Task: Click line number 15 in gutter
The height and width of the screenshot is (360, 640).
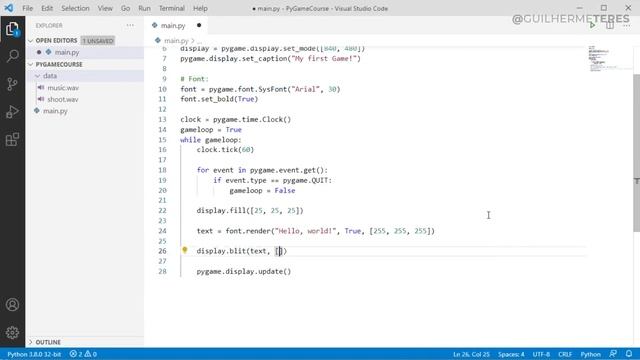Action: coord(162,140)
